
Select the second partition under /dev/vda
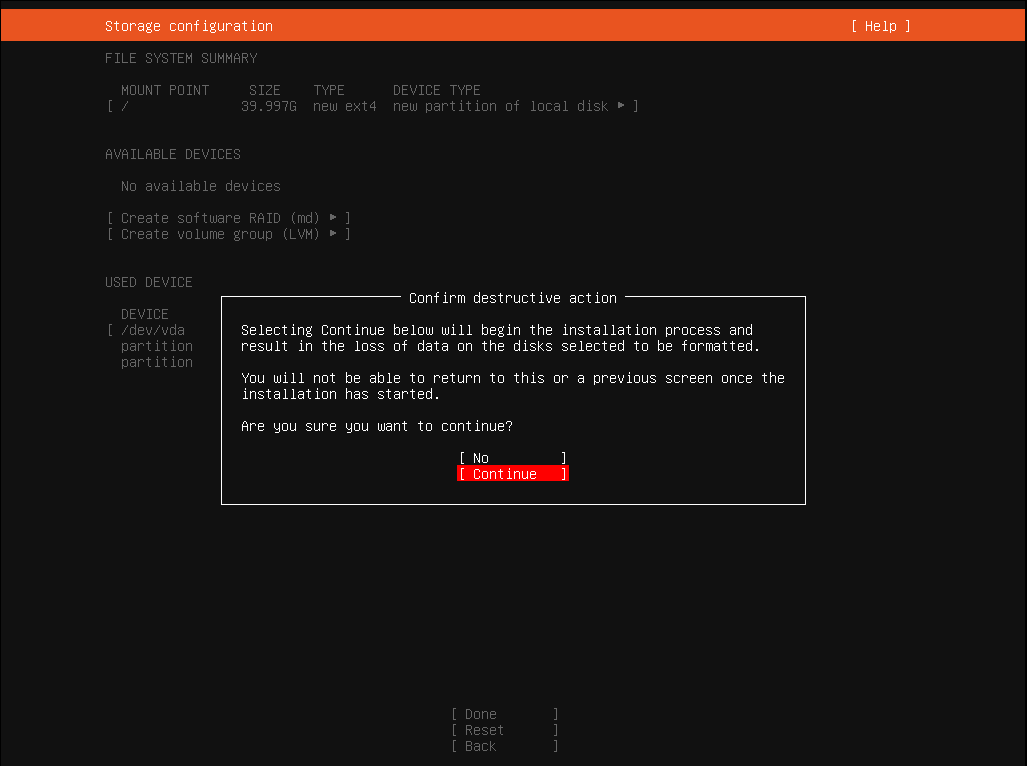156,361
